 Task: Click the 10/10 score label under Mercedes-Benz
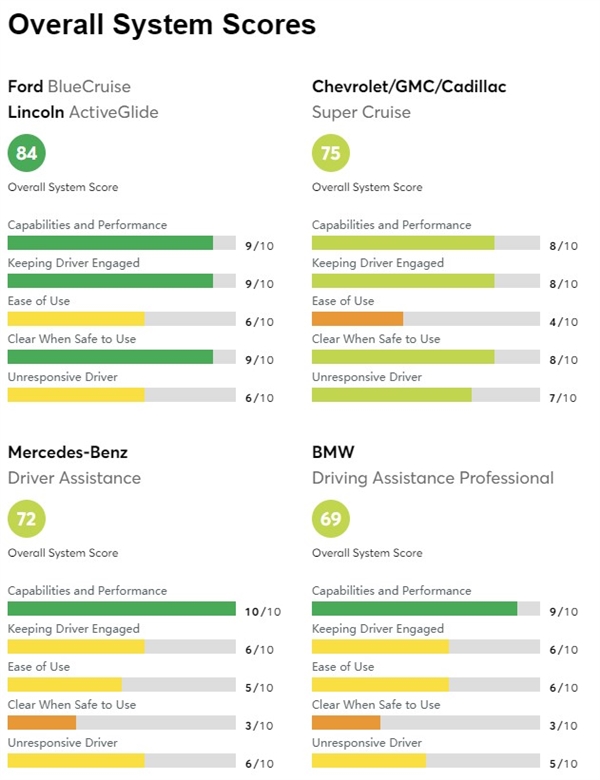[x=263, y=612]
